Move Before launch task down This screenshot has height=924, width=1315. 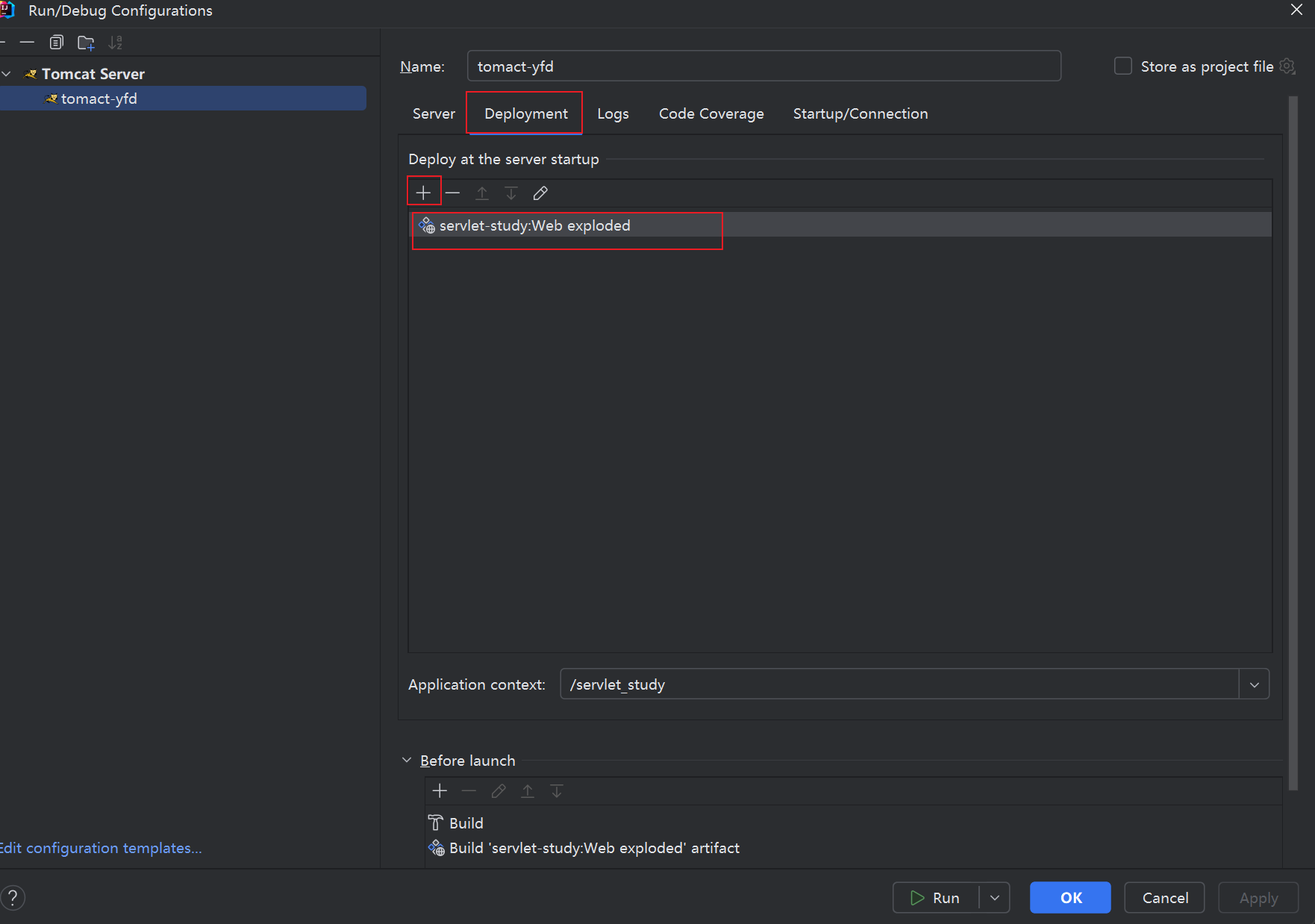pos(557,790)
